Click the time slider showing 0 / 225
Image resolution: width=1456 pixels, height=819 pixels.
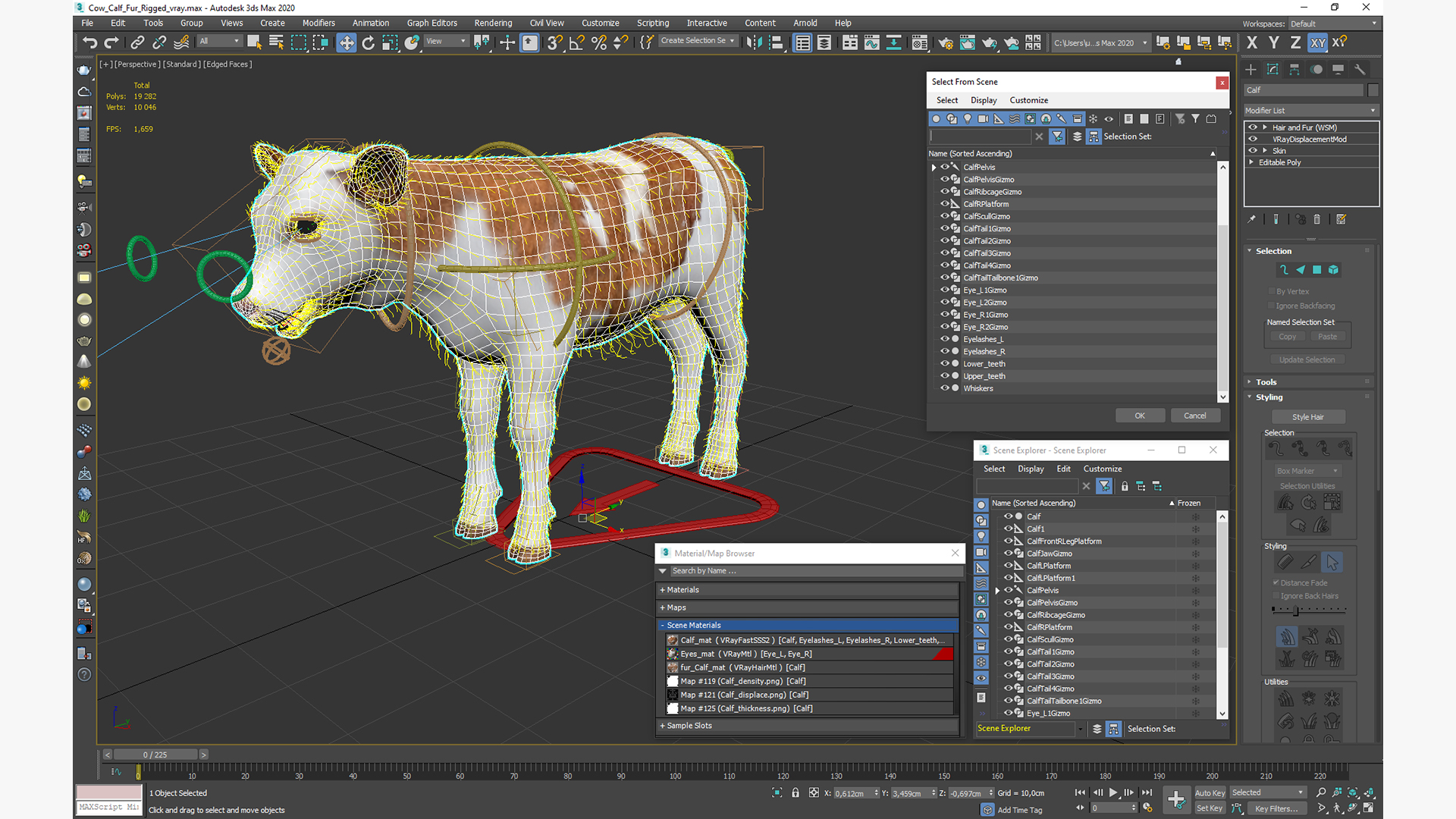click(x=155, y=755)
